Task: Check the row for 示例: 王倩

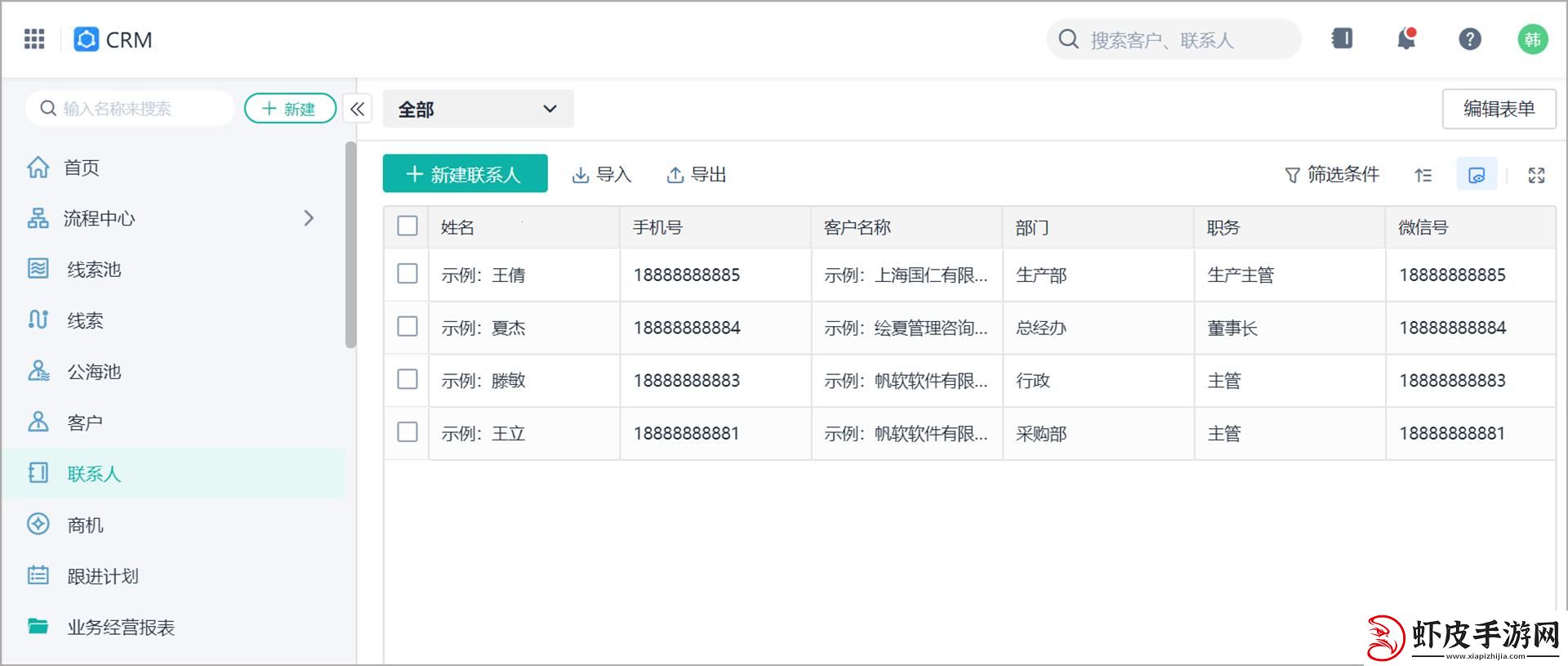Action: [408, 274]
